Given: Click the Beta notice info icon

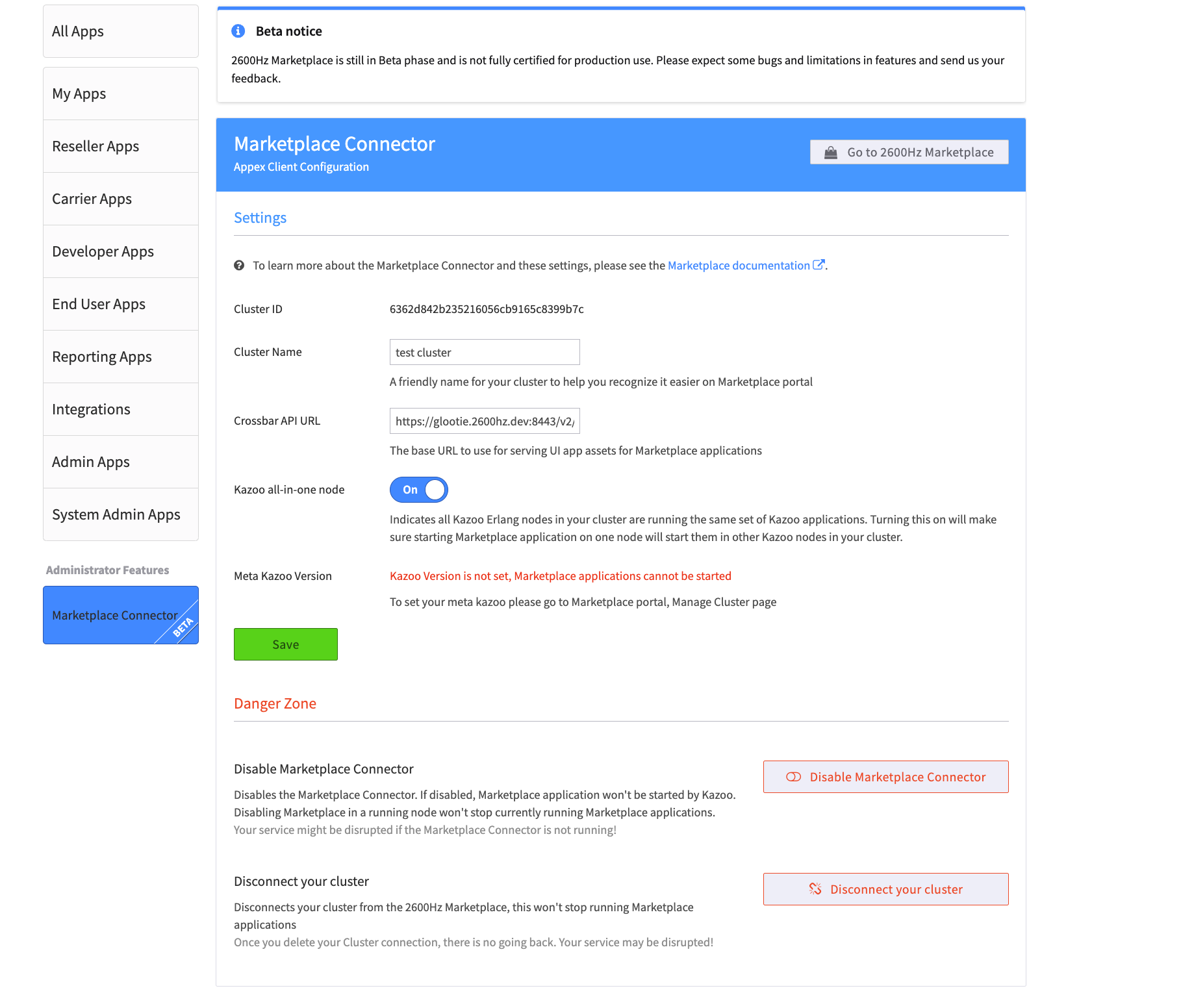Looking at the screenshot, I should coord(238,31).
